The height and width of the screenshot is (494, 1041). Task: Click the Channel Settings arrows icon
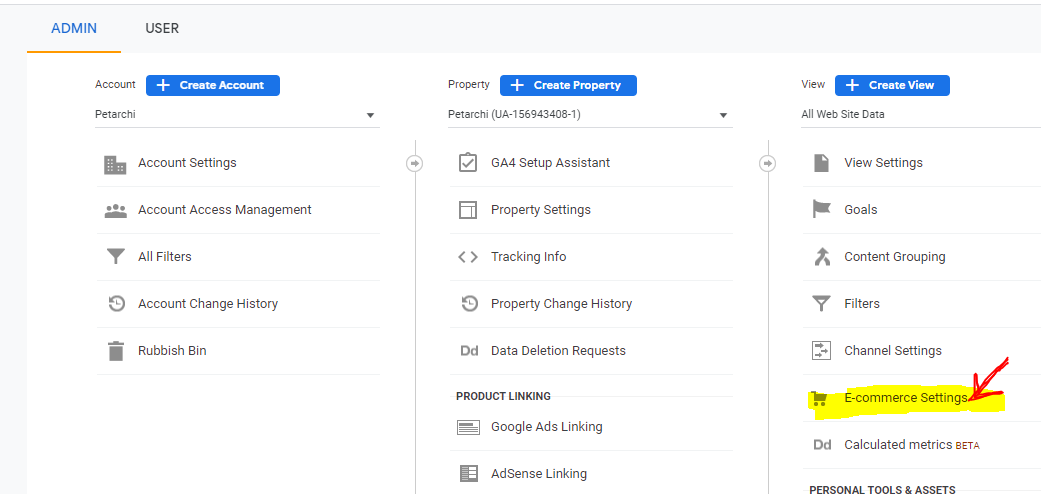pyautogui.click(x=822, y=351)
